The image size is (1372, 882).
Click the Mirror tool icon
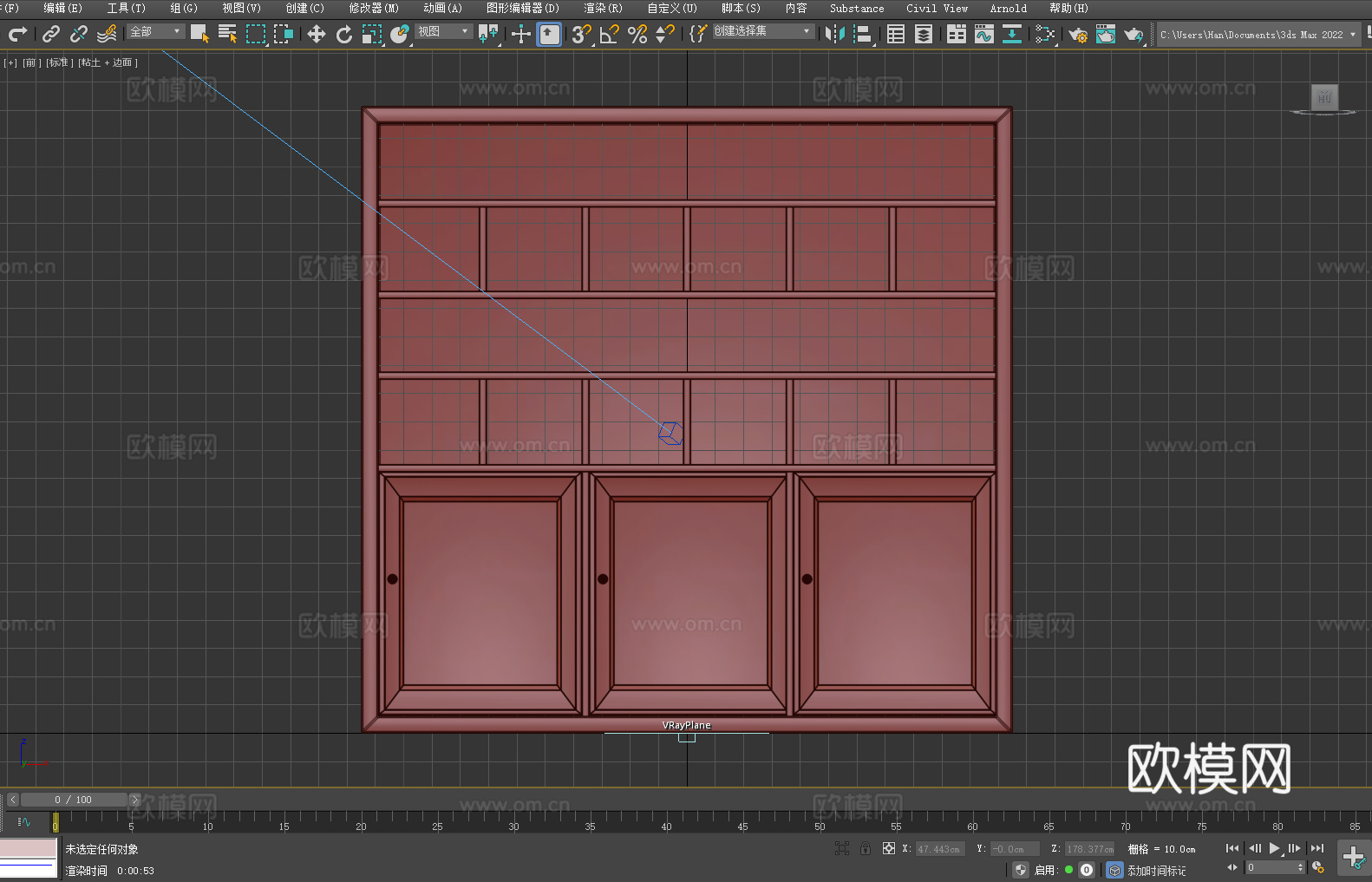coord(835,34)
